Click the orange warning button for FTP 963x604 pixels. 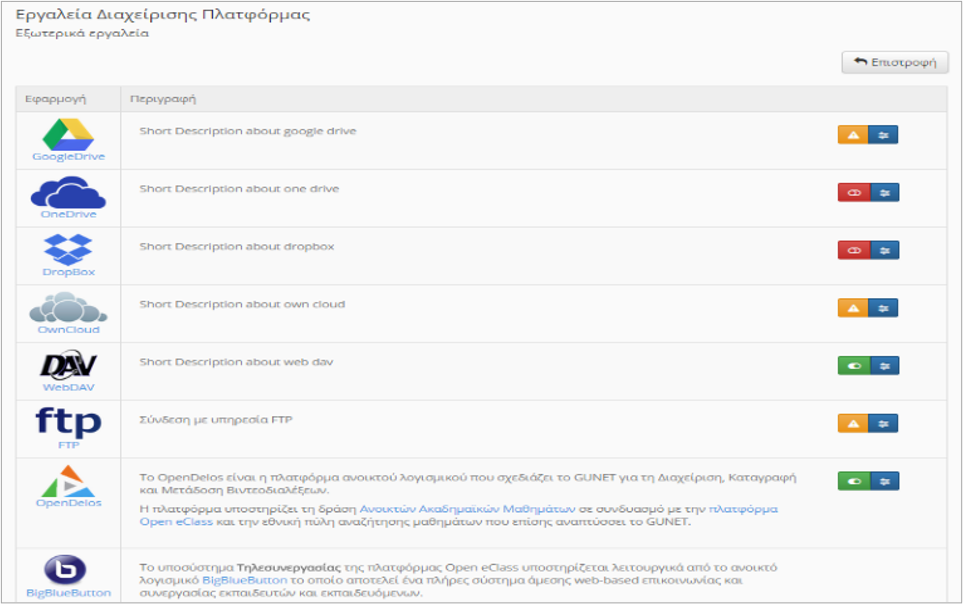[852, 424]
